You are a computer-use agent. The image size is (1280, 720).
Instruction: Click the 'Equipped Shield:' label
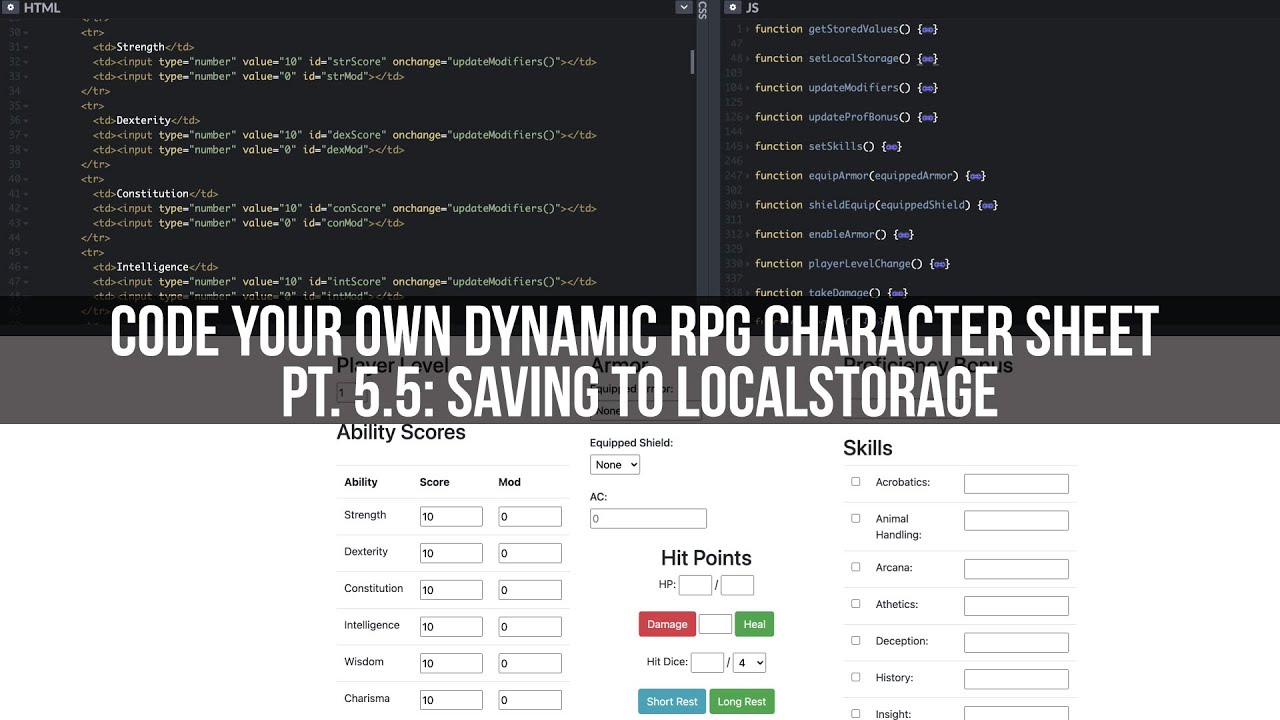pos(631,443)
